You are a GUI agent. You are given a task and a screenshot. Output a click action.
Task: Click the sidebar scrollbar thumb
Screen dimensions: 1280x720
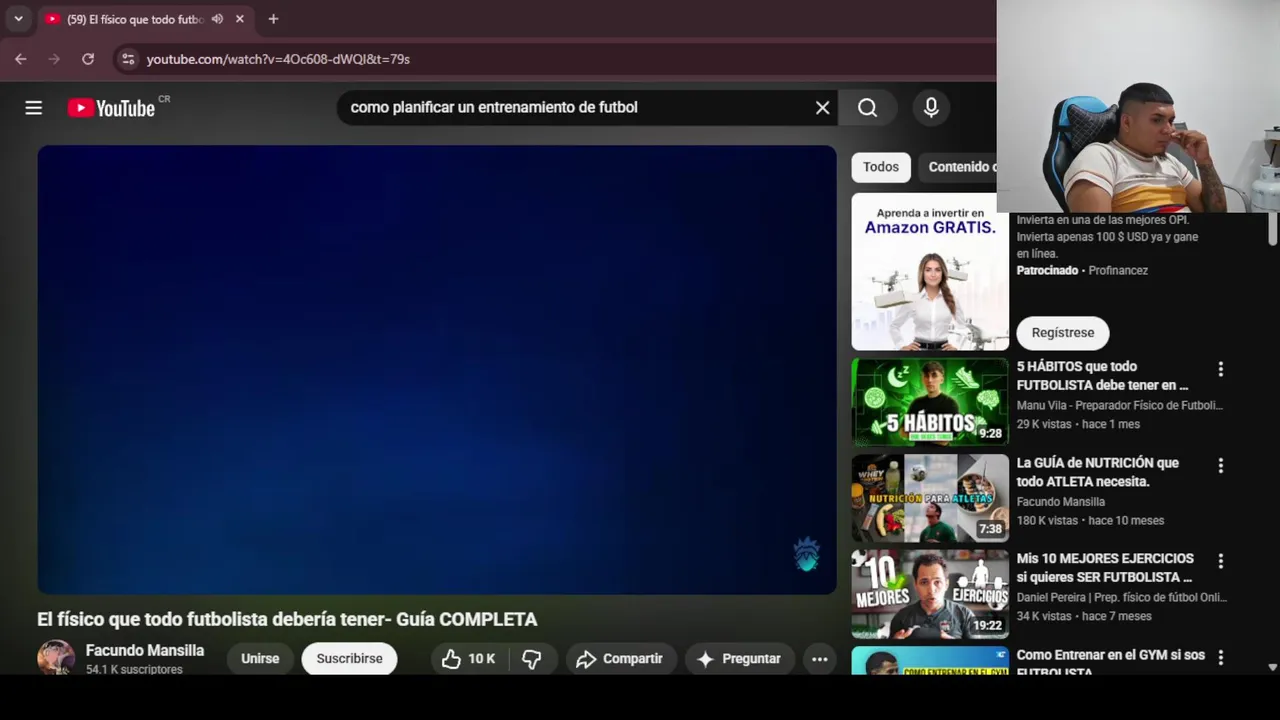click(x=1272, y=229)
